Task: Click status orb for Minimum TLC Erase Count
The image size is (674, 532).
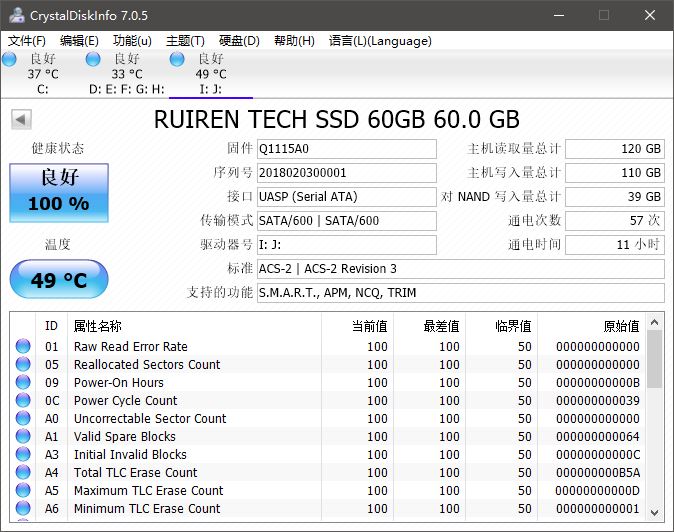Action: point(23,508)
